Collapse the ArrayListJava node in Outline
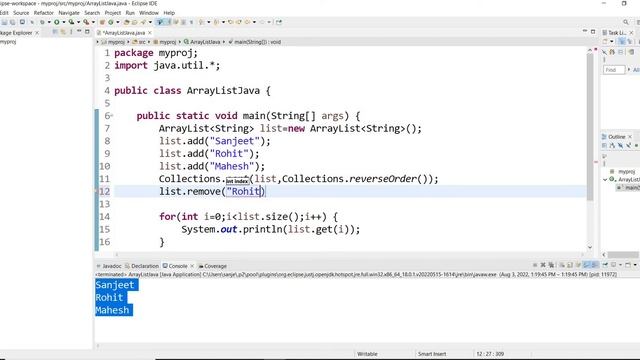 605,180
